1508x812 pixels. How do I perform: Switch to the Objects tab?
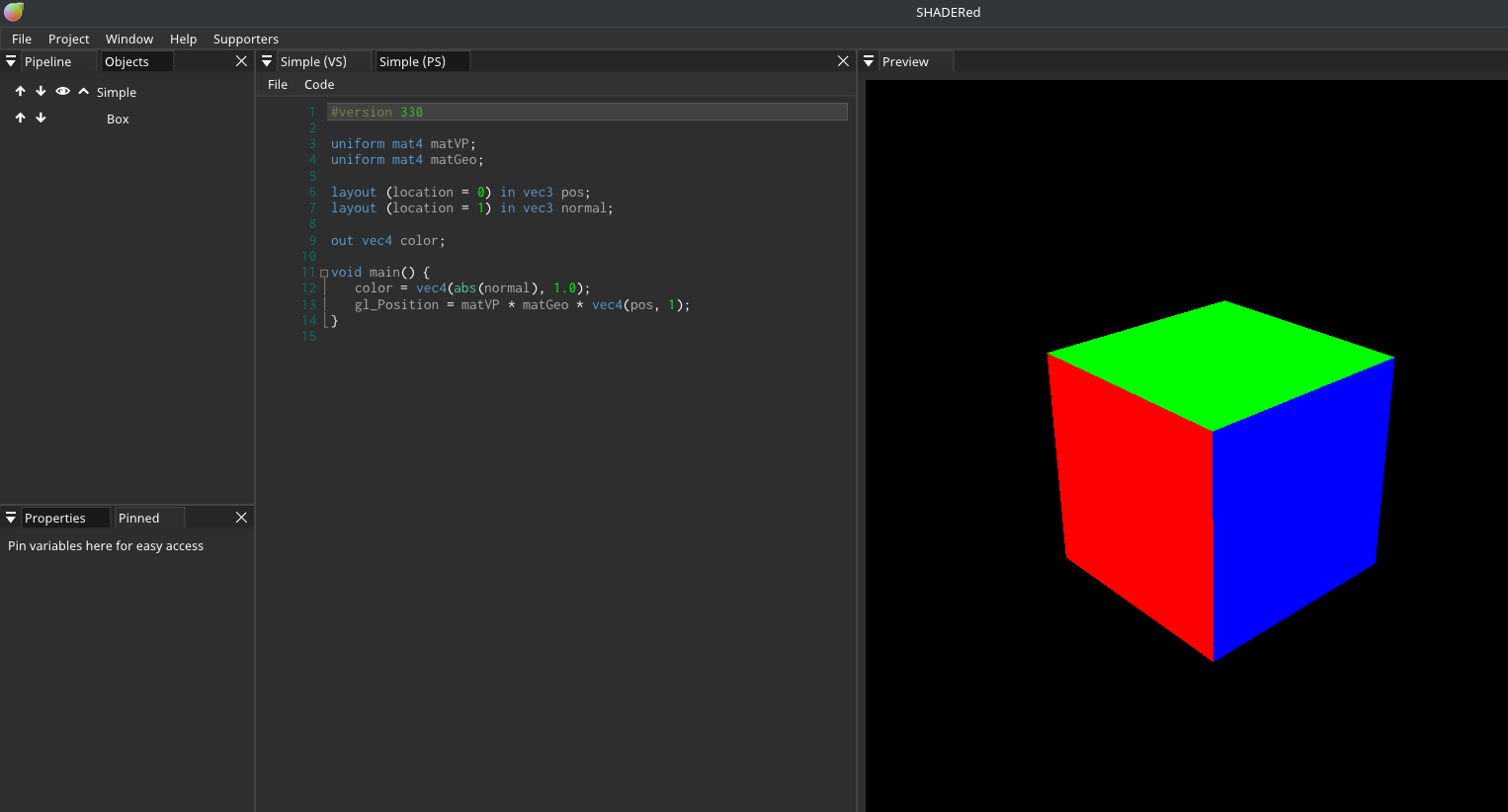point(126,61)
